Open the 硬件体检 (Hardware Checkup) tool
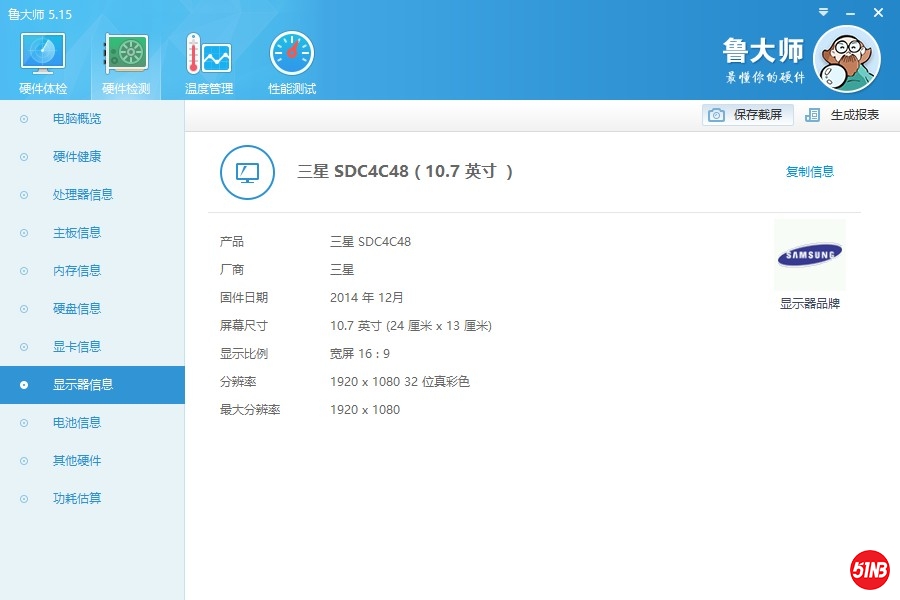 (x=41, y=58)
